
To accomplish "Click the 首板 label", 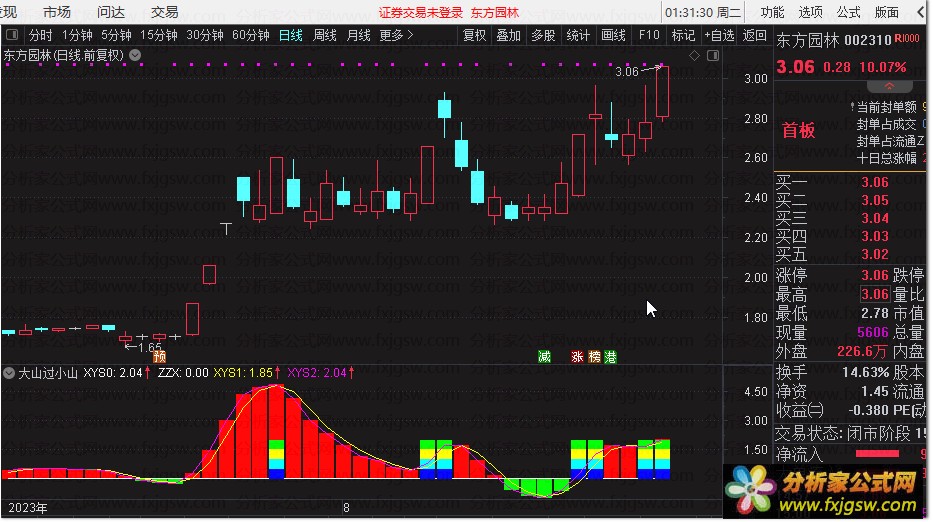I will [799, 130].
